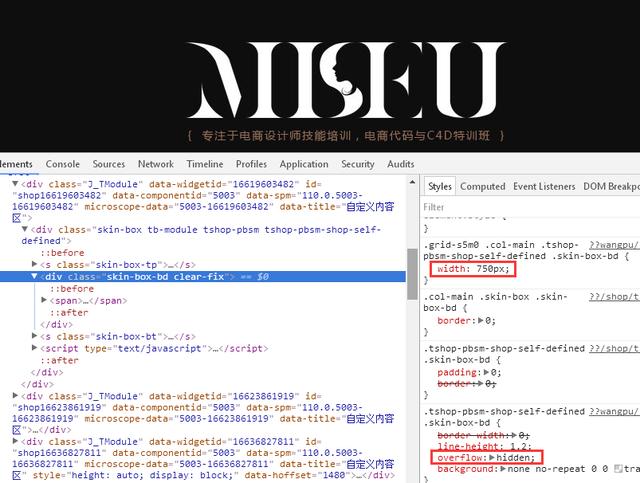Viewport: 640px width, 483px height.
Task: Switch to the Sources tab
Action: point(109,164)
